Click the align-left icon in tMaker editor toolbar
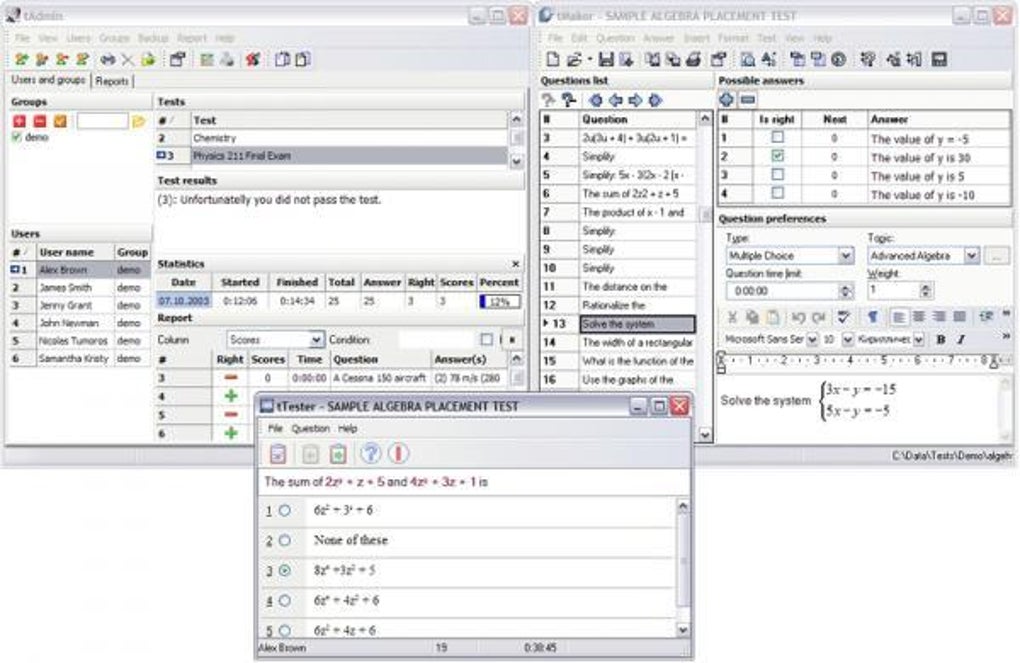The height and width of the screenshot is (663, 1020). click(x=898, y=317)
